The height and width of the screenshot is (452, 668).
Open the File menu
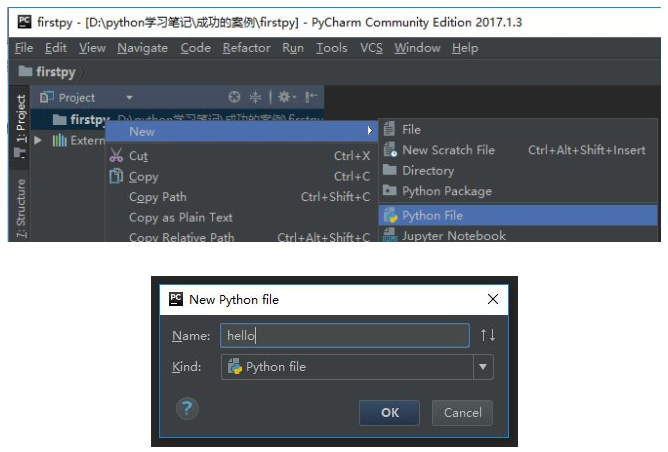[x=24, y=48]
